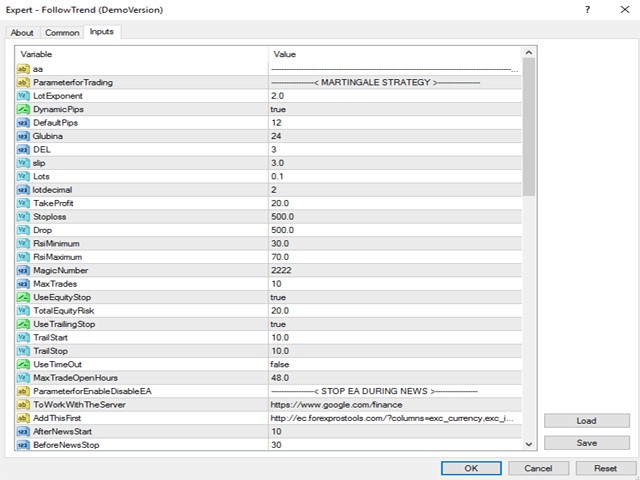Select the AfterNewsStart variable name
Image resolution: width=640 pixels, height=480 pixels.
62,432
